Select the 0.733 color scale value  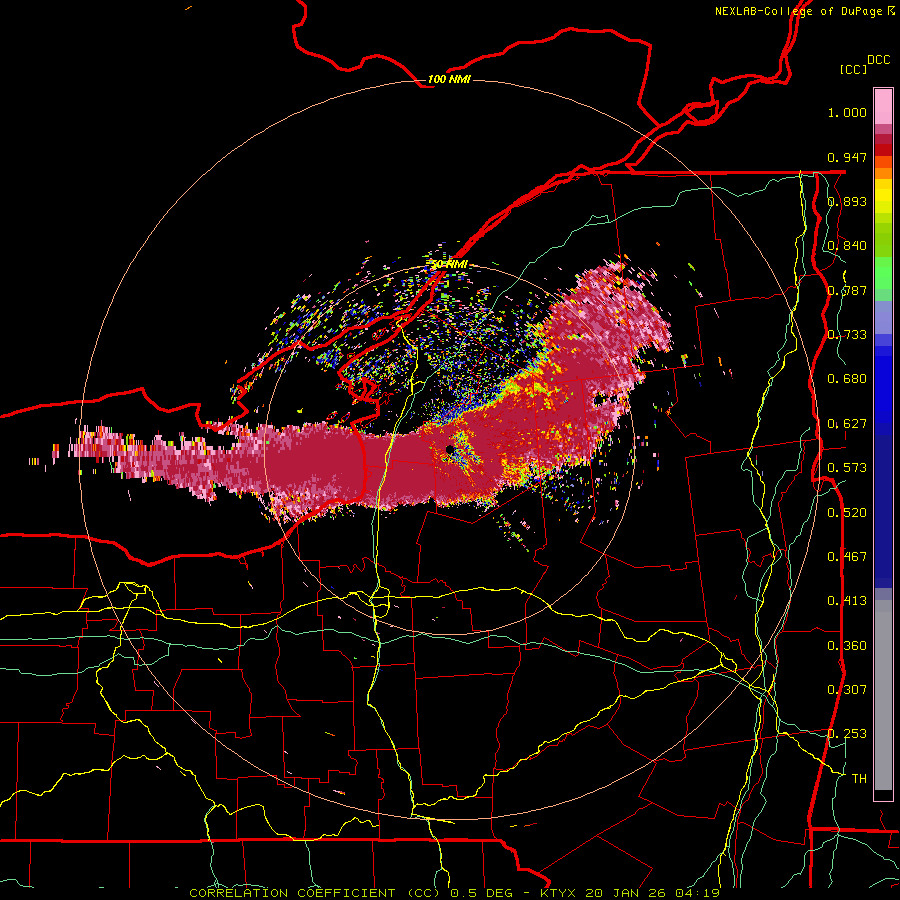[x=847, y=335]
